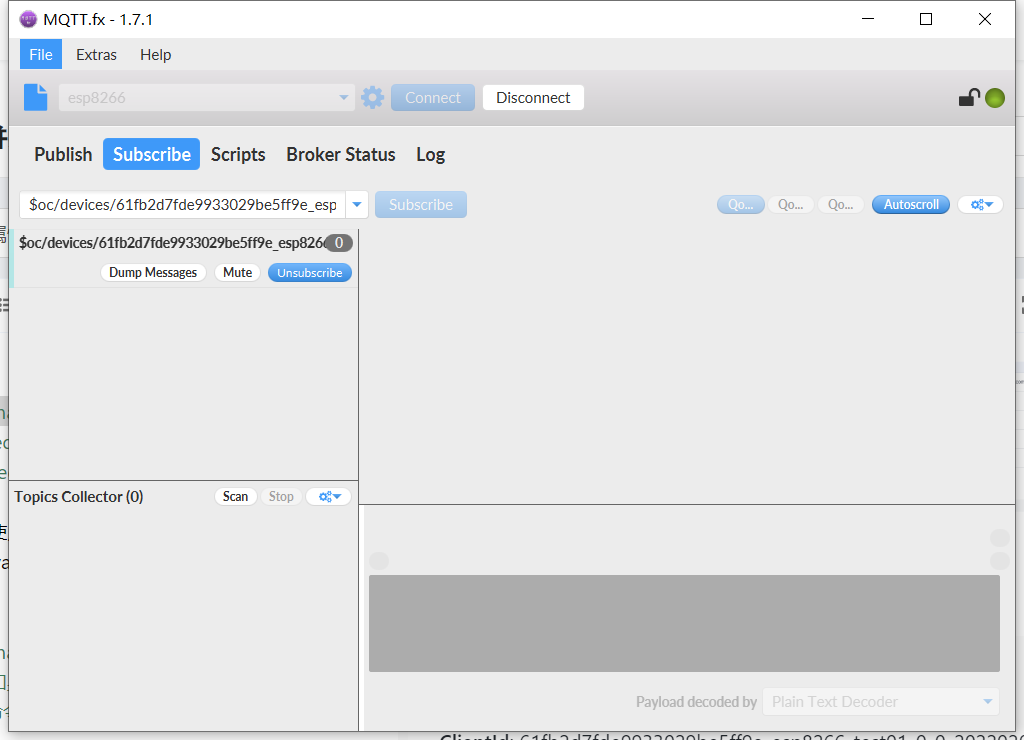
Task: Click the message count badge 0
Action: pyautogui.click(x=339, y=243)
